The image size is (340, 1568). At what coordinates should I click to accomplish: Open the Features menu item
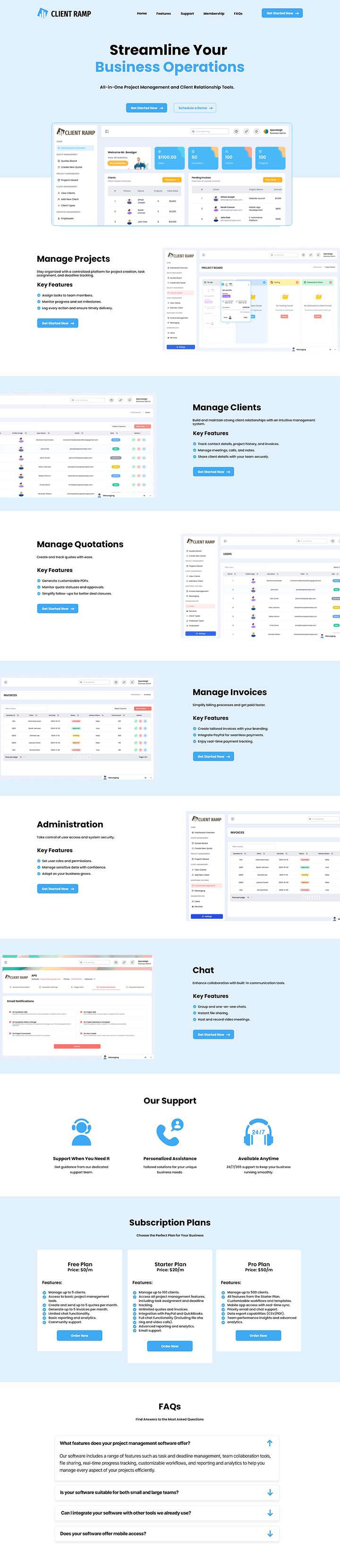point(163,13)
